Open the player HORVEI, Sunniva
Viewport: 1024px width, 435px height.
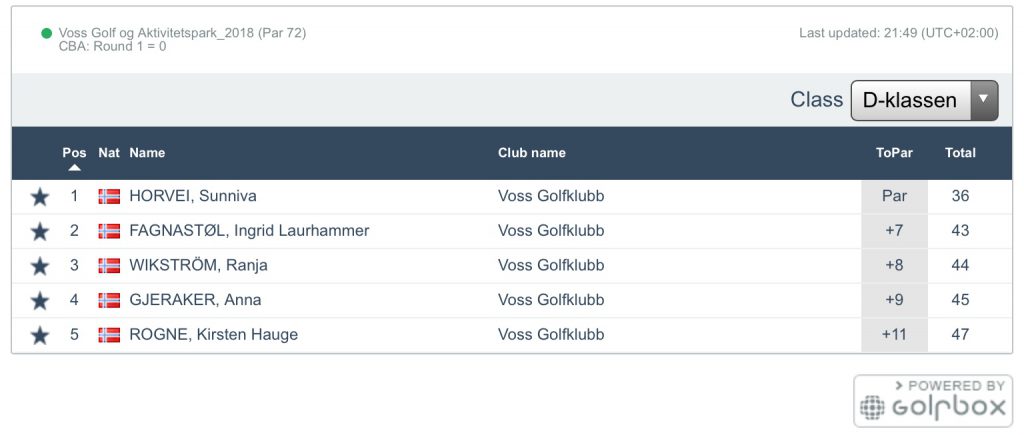pos(192,196)
